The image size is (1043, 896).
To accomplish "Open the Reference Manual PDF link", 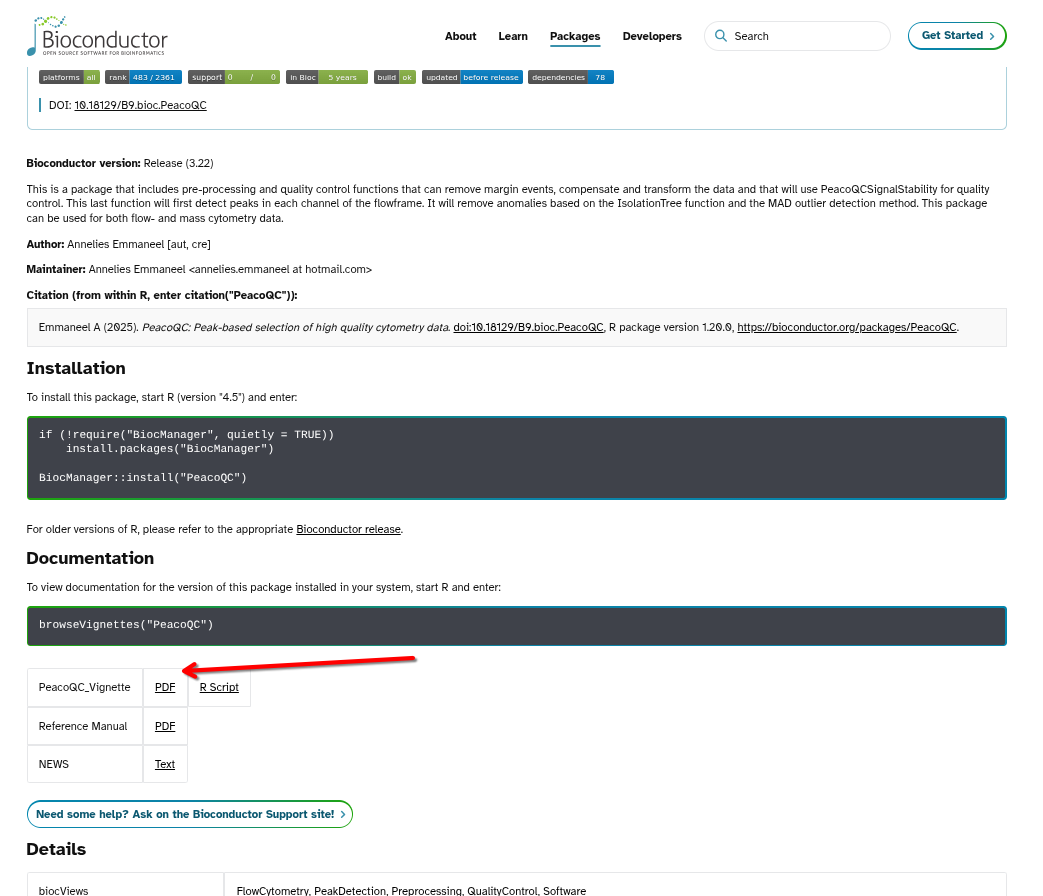I will coord(165,726).
